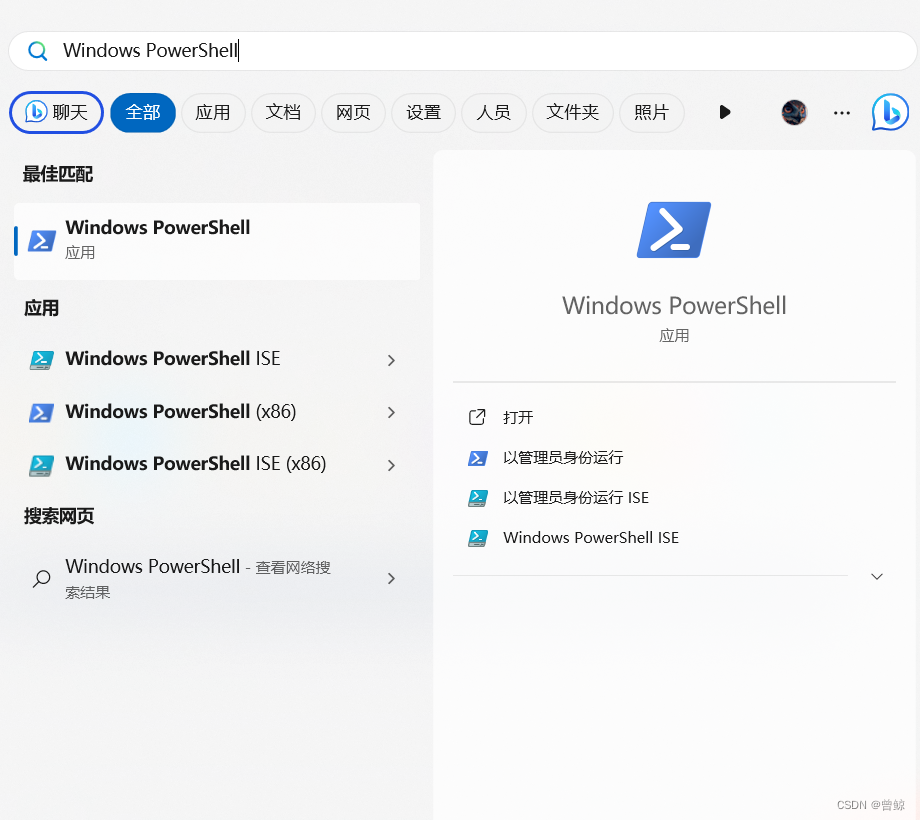The image size is (920, 820).
Task: Select the 网页 filter tab
Action: click(353, 112)
